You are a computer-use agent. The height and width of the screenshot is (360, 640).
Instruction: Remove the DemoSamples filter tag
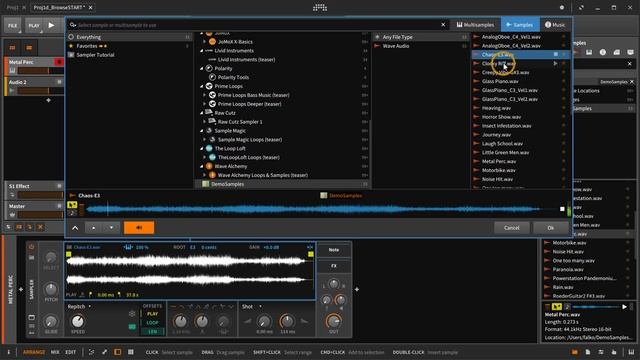[632, 82]
